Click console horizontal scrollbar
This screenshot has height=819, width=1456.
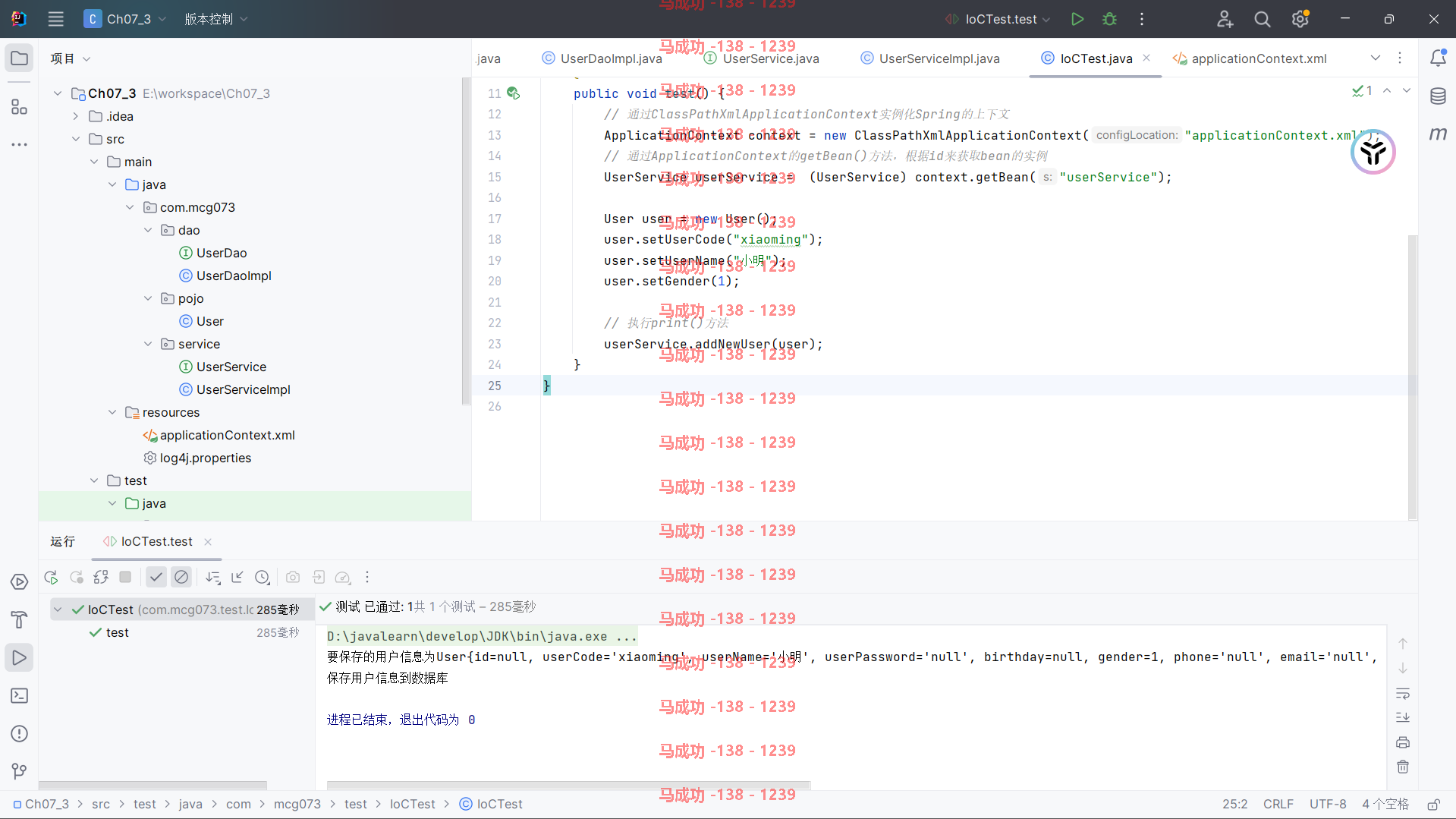click(568, 785)
